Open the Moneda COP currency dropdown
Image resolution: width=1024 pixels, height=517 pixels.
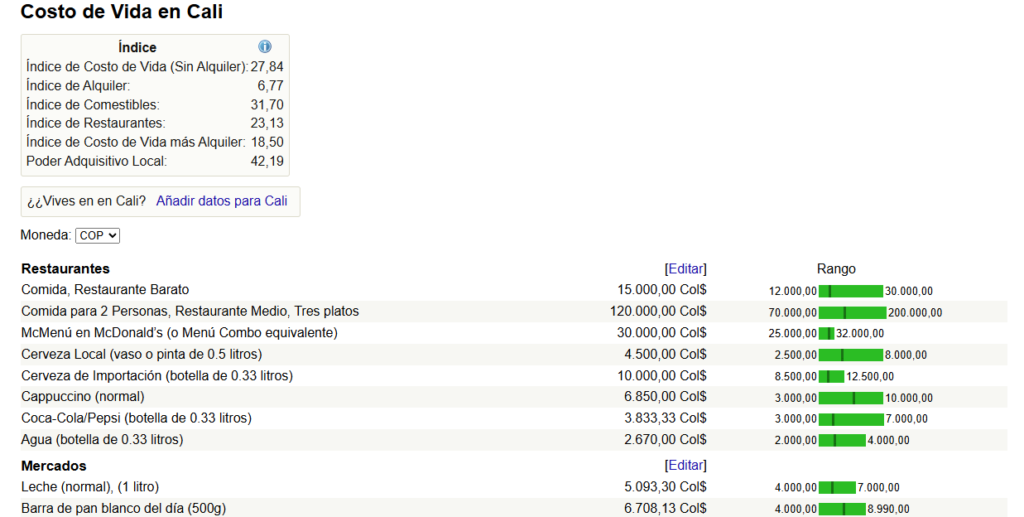(98, 235)
